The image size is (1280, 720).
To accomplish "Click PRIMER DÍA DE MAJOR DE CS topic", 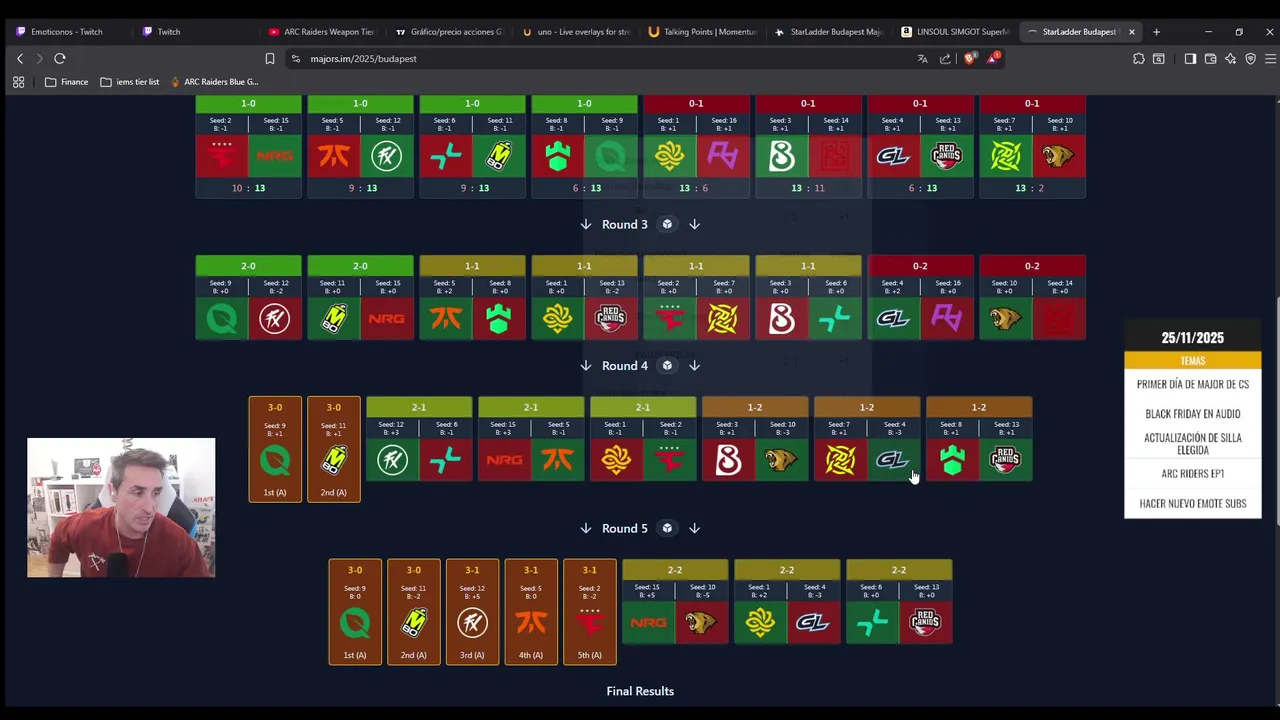I will (1193, 384).
